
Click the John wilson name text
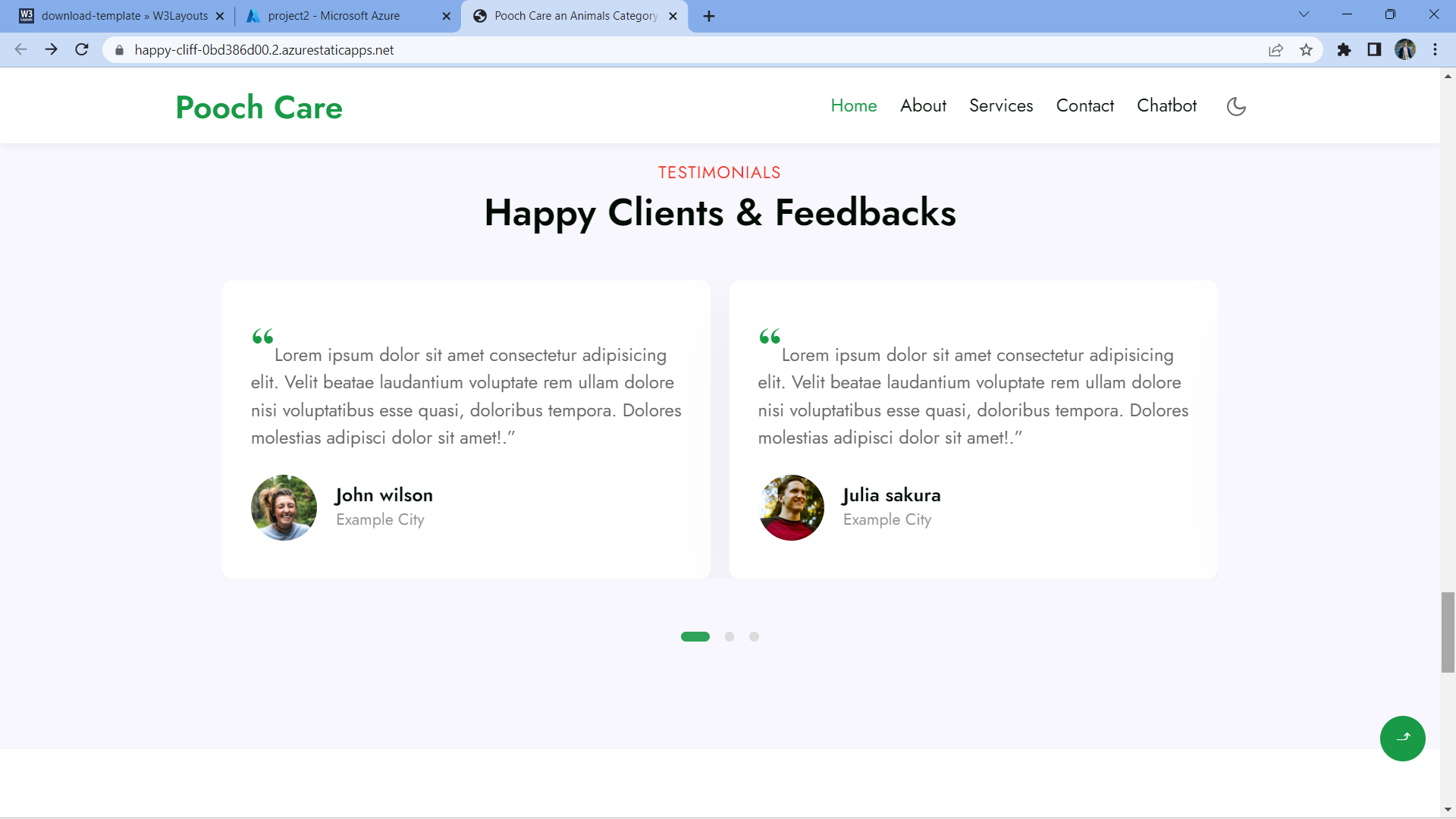(x=384, y=495)
